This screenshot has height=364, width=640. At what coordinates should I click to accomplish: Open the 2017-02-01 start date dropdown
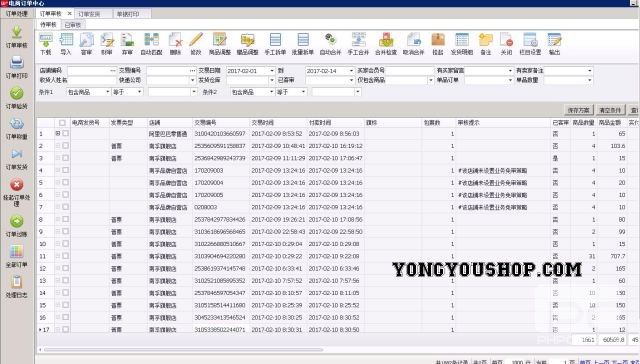click(272, 71)
